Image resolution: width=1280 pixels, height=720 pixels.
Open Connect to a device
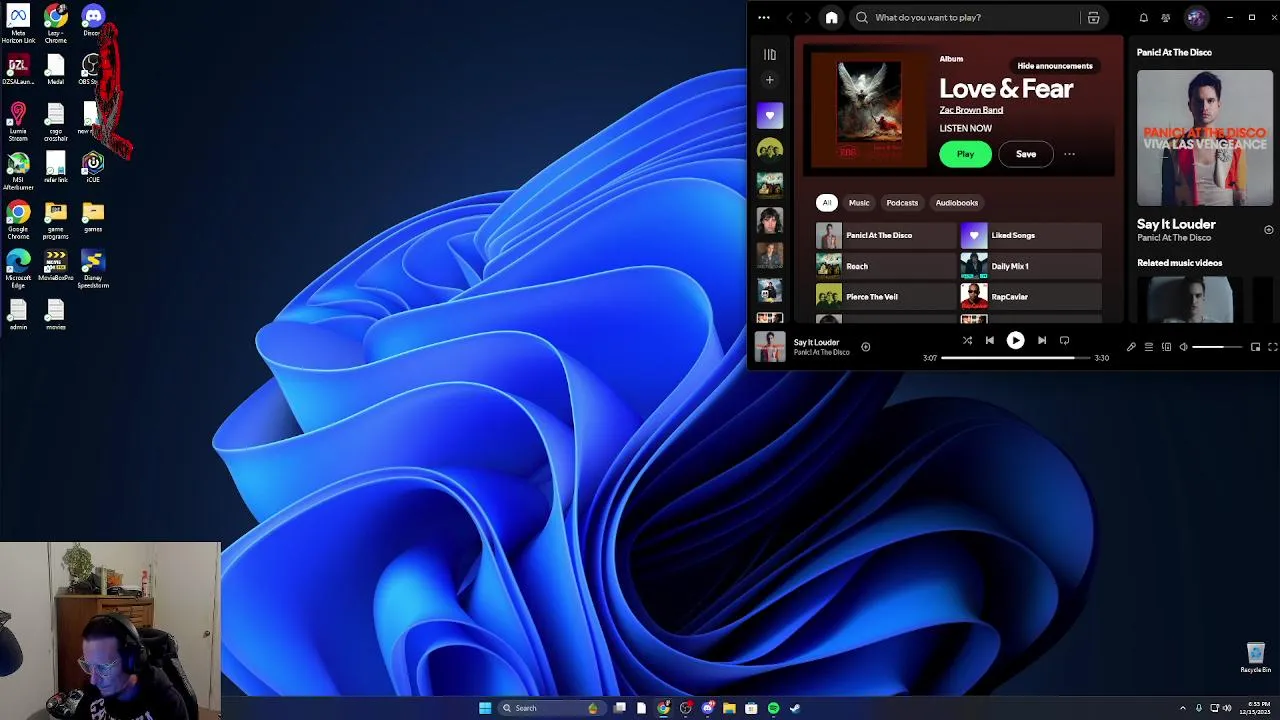click(1166, 347)
